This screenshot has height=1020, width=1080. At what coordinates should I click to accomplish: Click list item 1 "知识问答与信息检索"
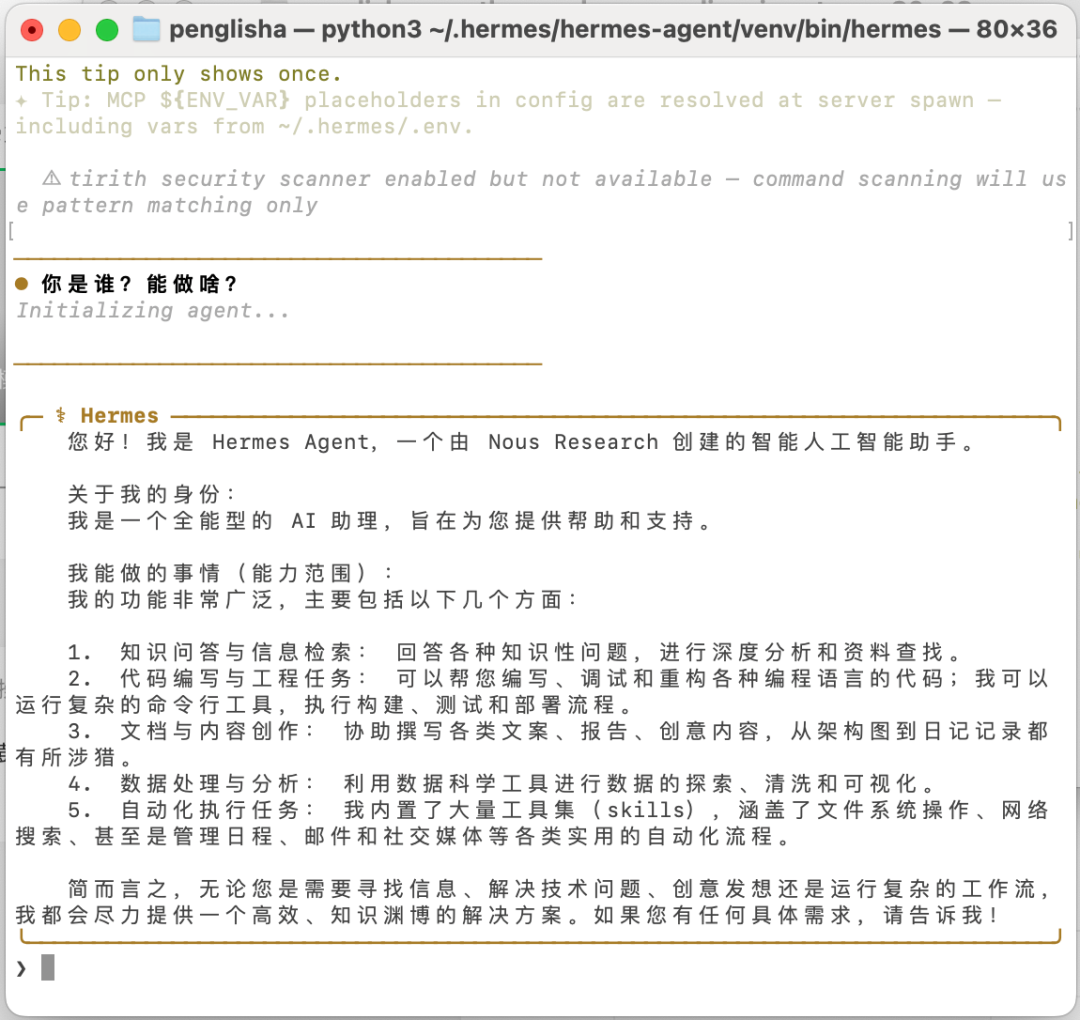coord(514,652)
